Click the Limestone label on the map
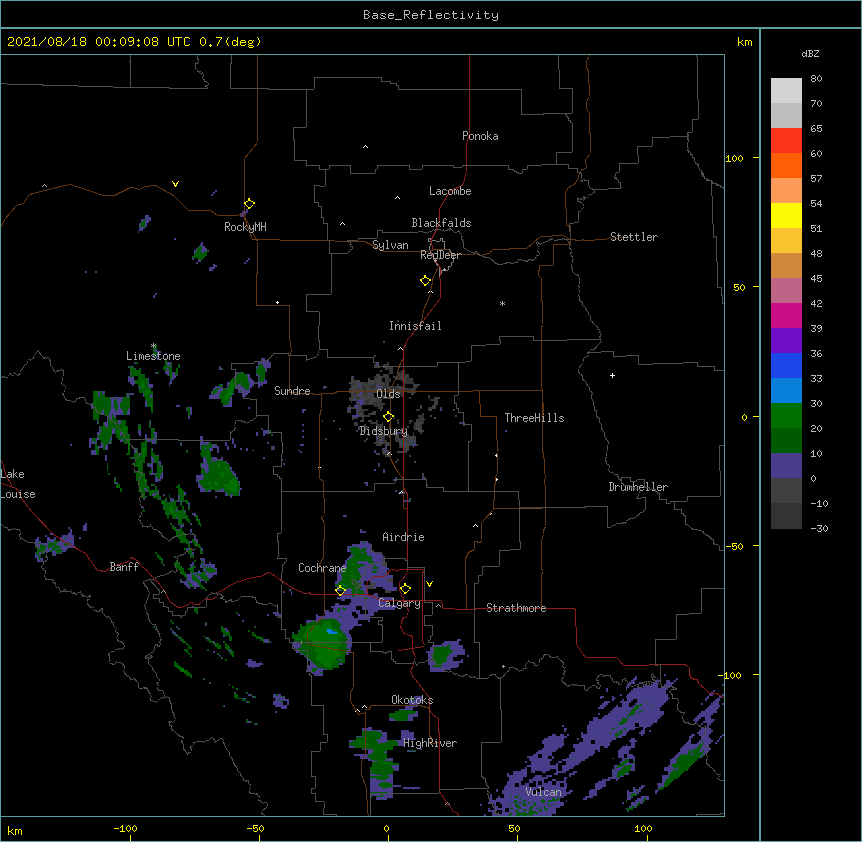Screen dimensions: 862x842 coord(153,356)
